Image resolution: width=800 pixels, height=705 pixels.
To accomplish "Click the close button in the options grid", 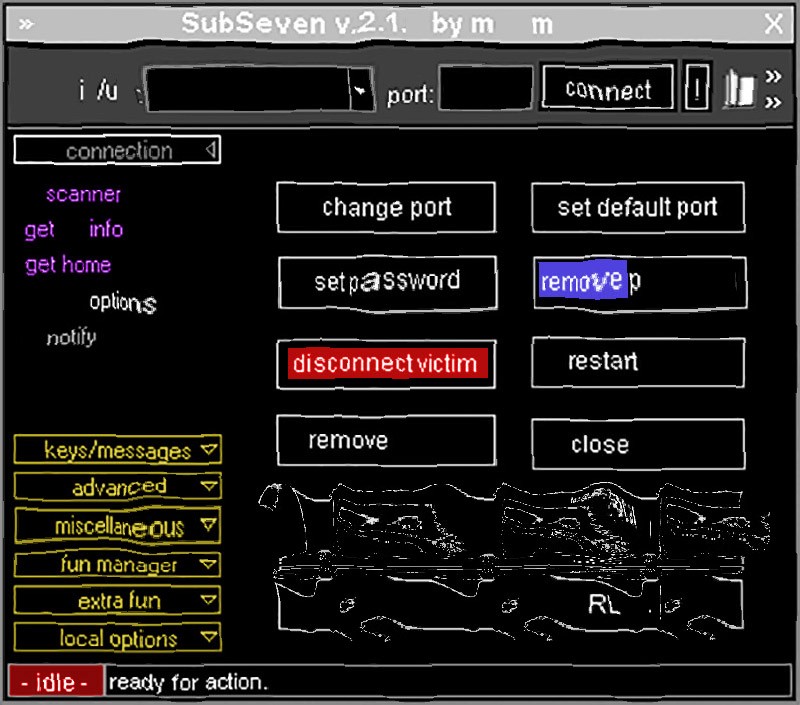I will tap(638, 444).
